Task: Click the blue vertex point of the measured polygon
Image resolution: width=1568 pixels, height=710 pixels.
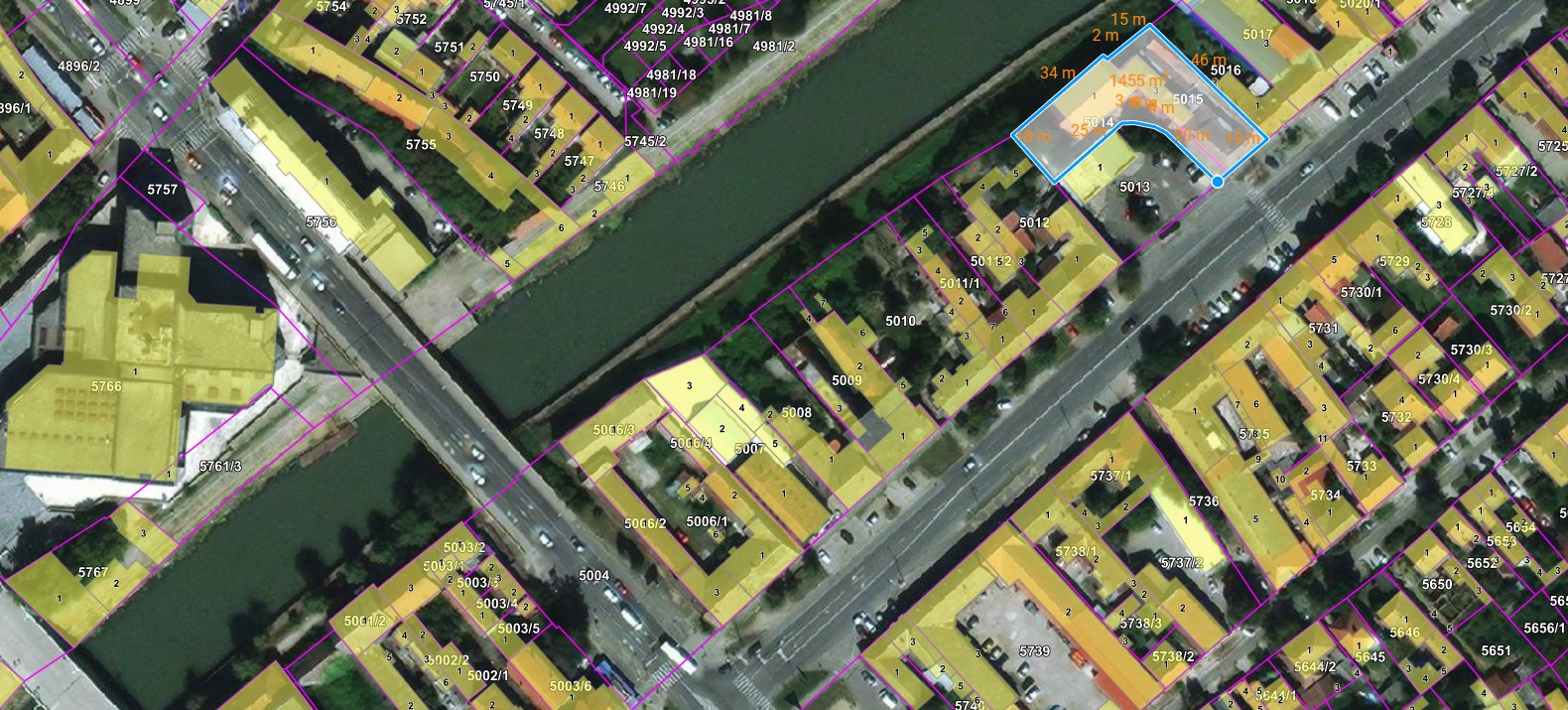Action: point(1218,182)
